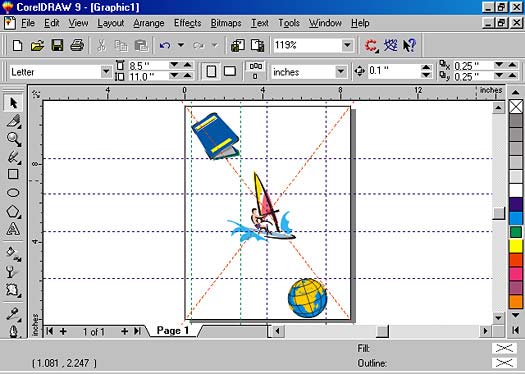Switch page to Landscape orientation
The height and width of the screenshot is (374, 525).
[230, 71]
